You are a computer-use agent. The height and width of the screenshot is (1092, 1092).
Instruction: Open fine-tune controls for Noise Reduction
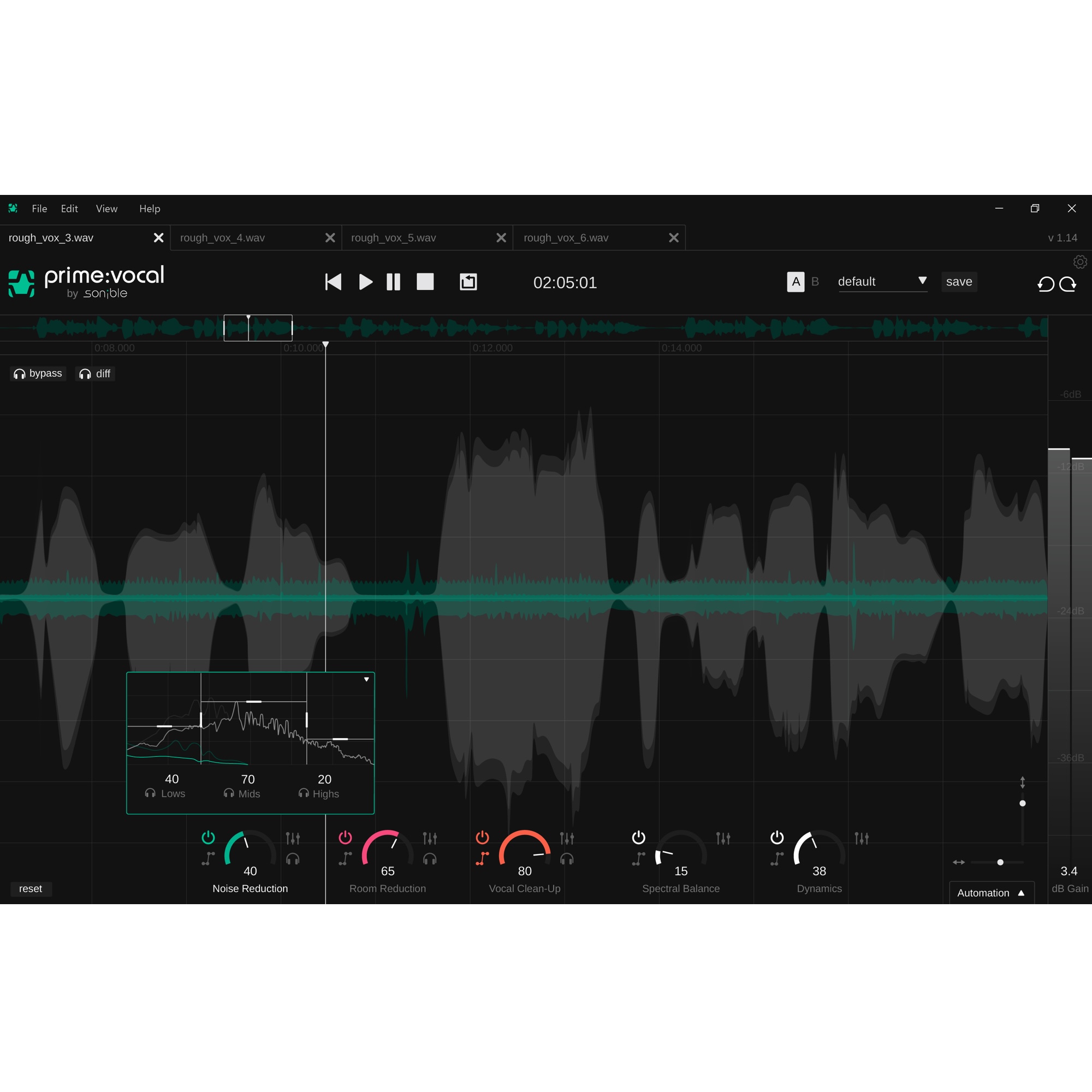pyautogui.click(x=293, y=838)
